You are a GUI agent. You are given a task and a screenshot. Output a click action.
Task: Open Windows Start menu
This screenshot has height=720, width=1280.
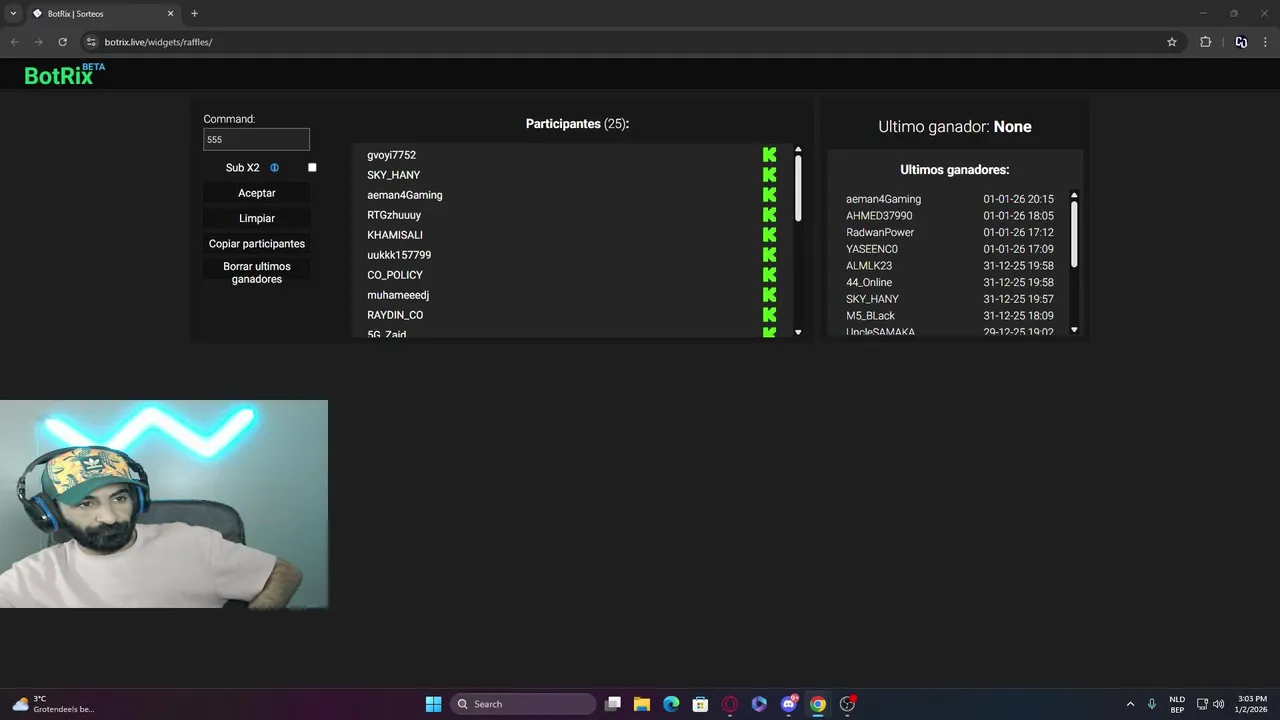point(433,704)
